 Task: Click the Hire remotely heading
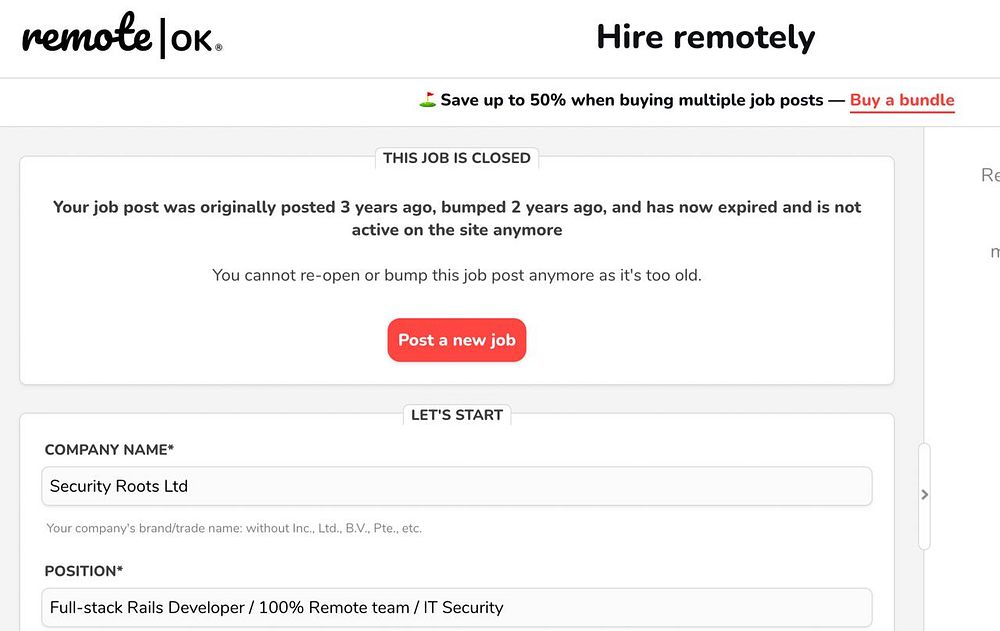[x=705, y=37]
